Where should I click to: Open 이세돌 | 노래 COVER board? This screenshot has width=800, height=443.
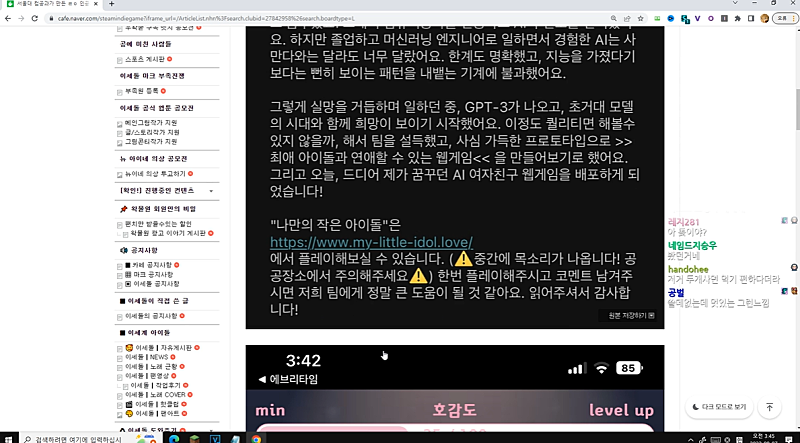point(155,395)
